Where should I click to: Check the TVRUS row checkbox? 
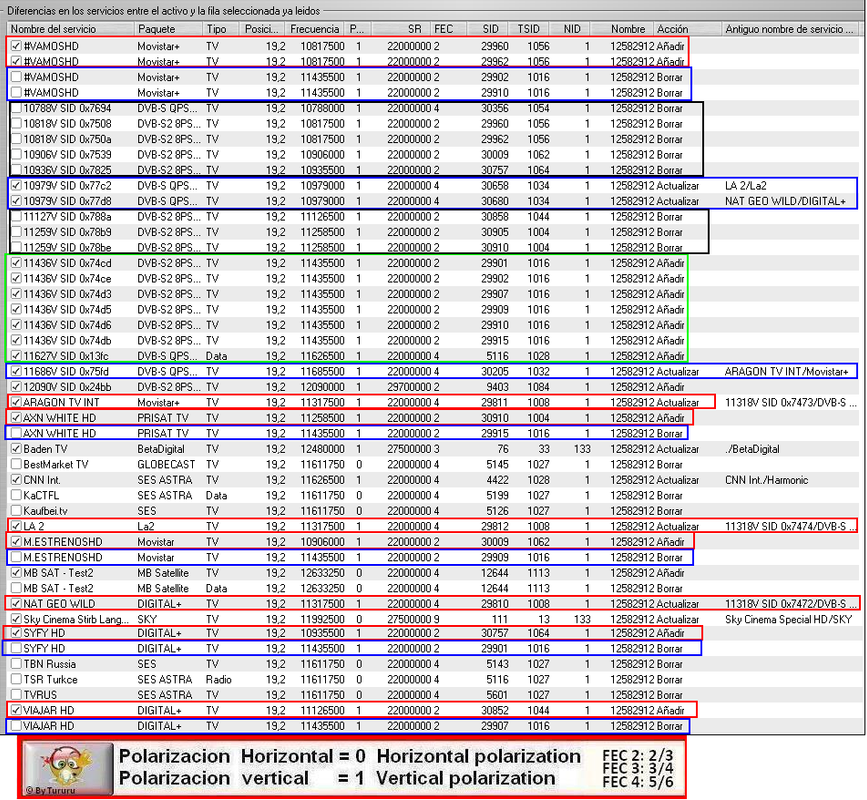tap(16, 695)
